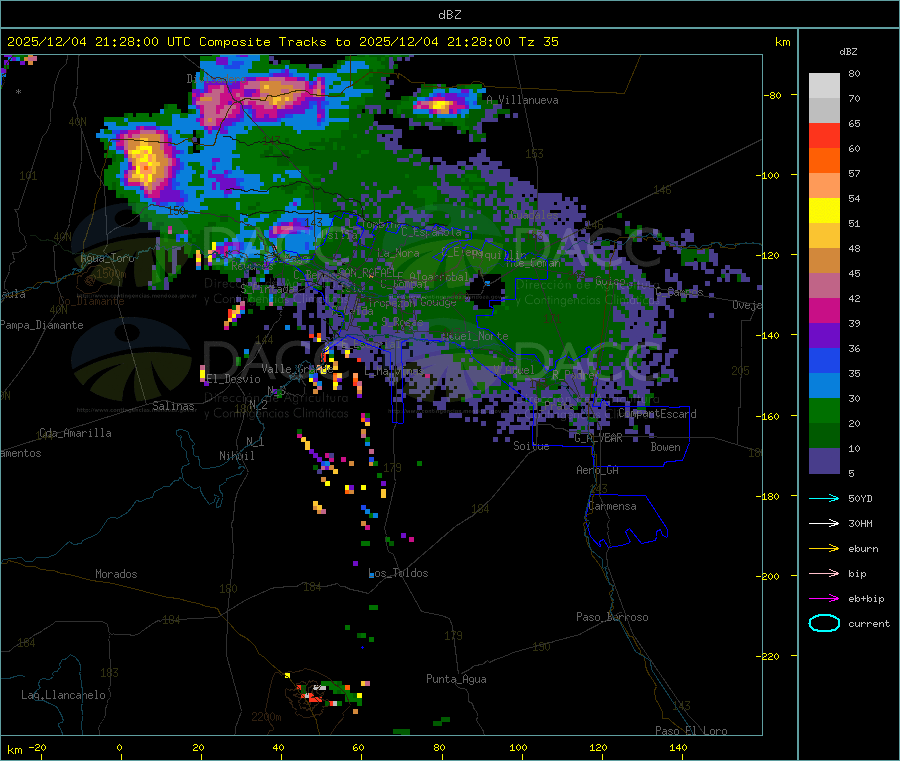
Task: Pick the dark green swatch between 20 and 10
Action: (x=824, y=436)
